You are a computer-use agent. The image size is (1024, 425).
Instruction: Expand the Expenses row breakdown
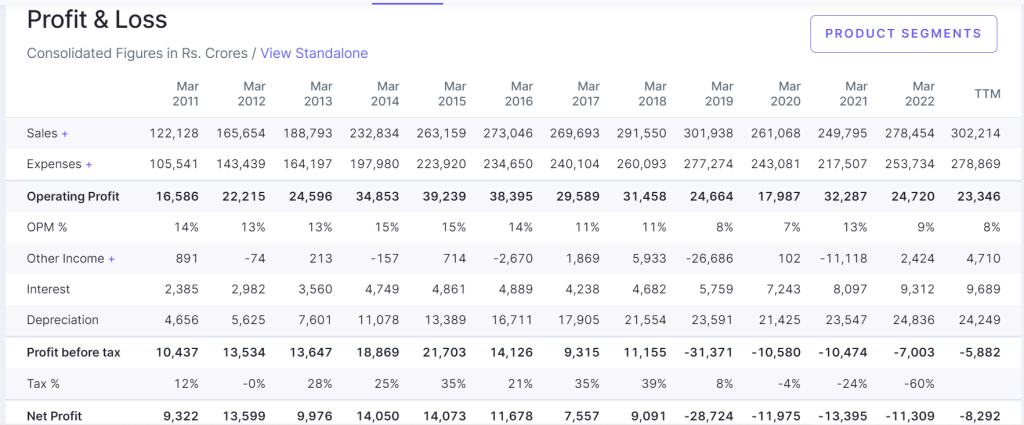[89, 165]
